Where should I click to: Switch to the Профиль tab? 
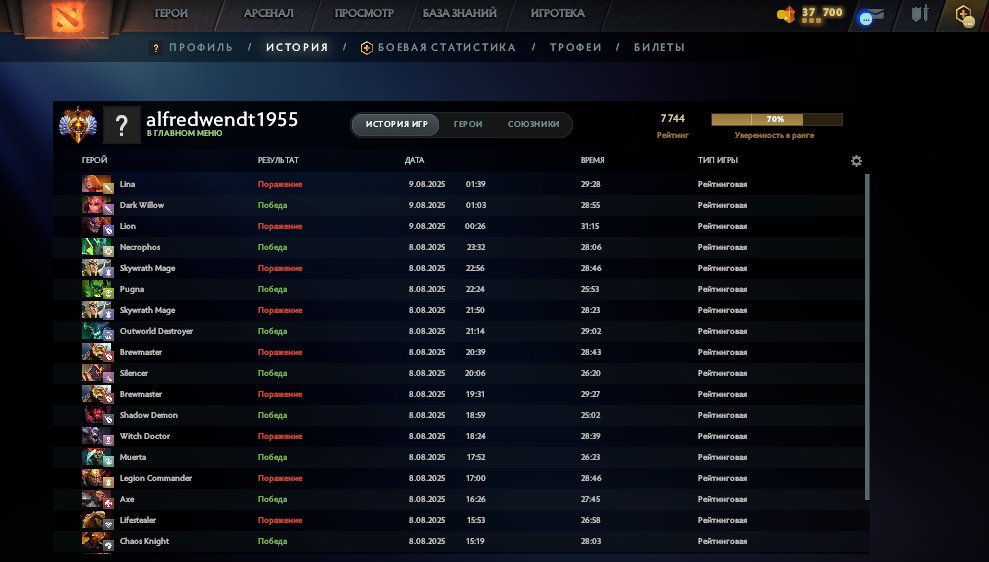coord(201,47)
